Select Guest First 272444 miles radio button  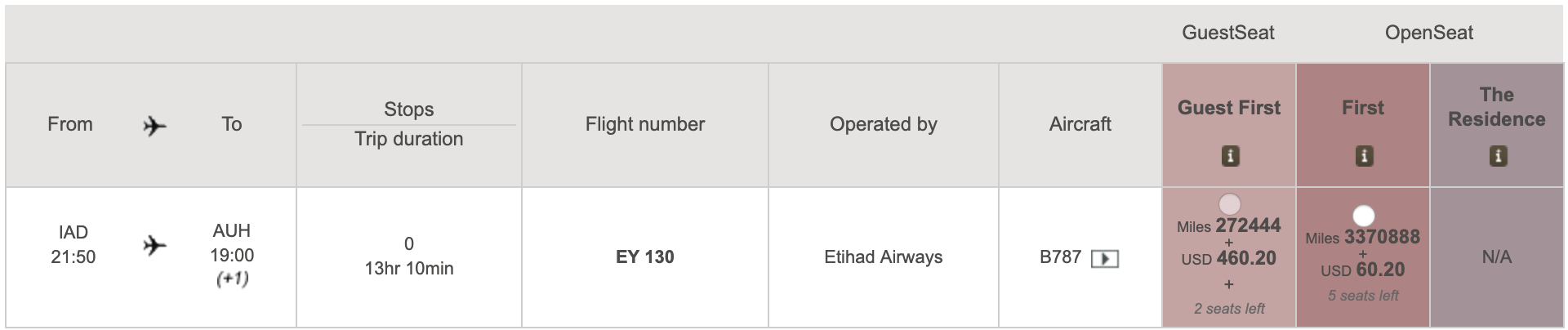[x=1229, y=203]
